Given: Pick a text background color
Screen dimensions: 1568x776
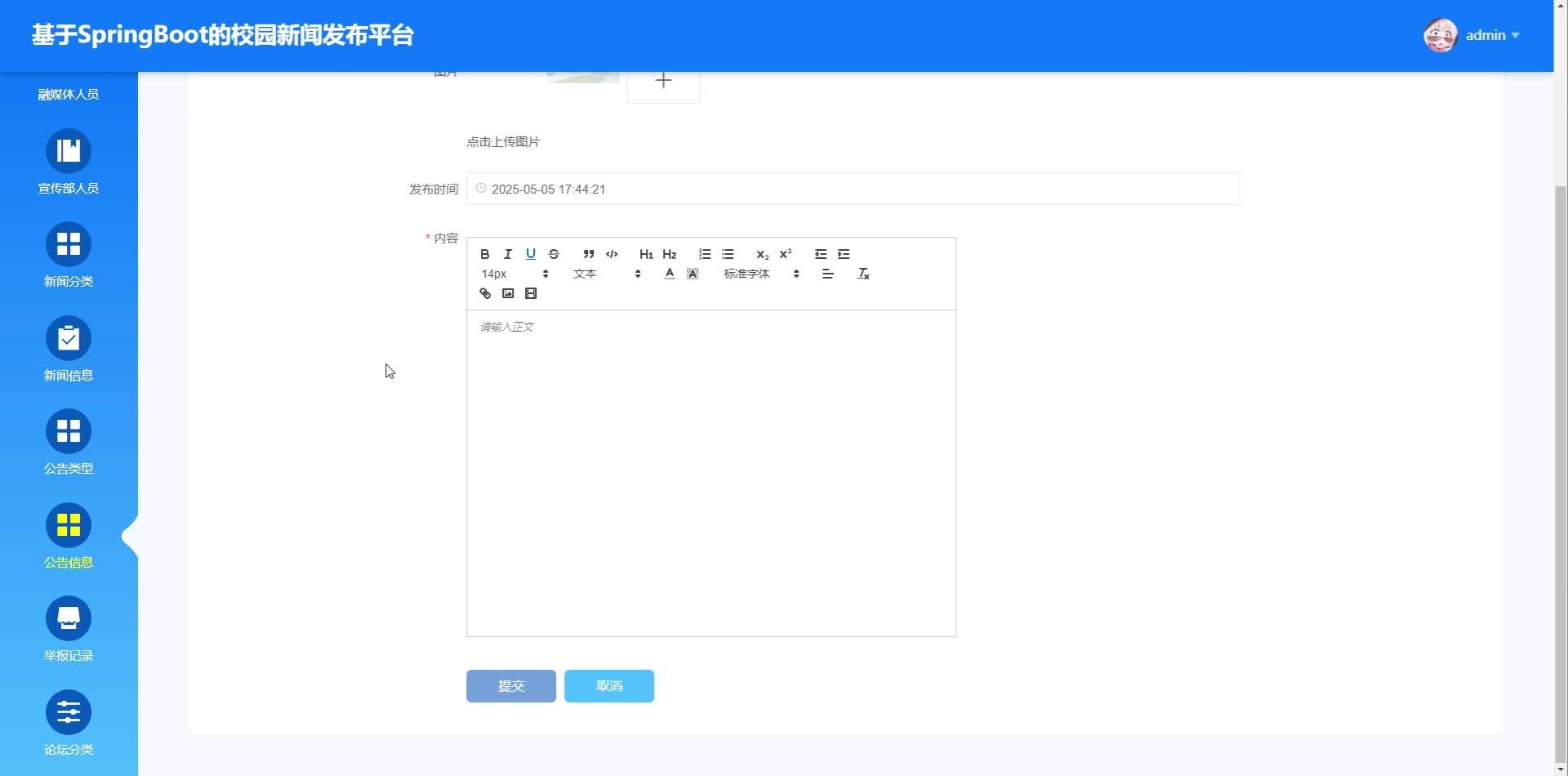Looking at the screenshot, I should (693, 274).
